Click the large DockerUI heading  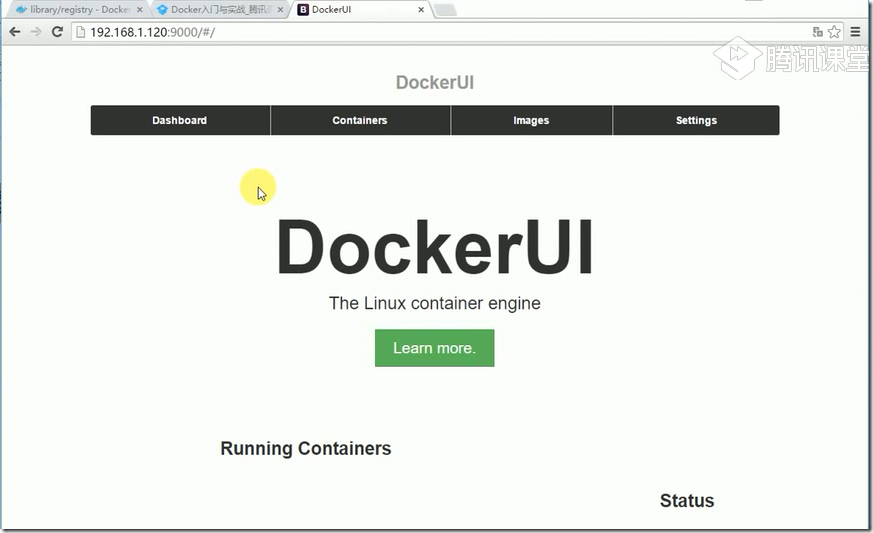(x=435, y=247)
